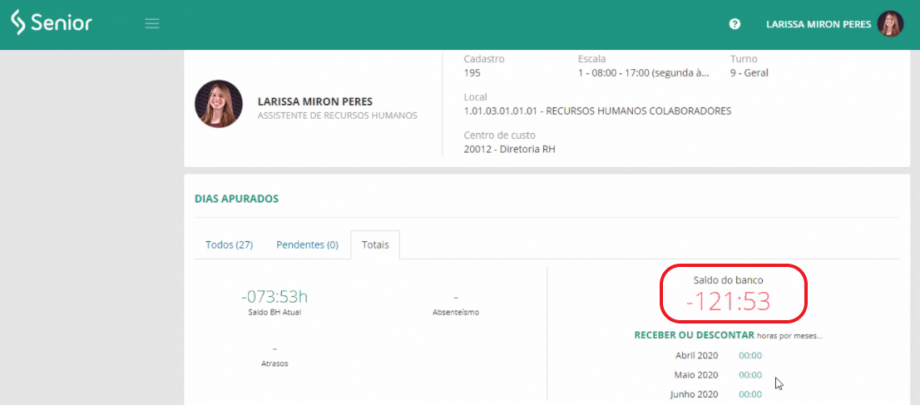Open the help question mark icon
The height and width of the screenshot is (405, 920).
pos(735,24)
